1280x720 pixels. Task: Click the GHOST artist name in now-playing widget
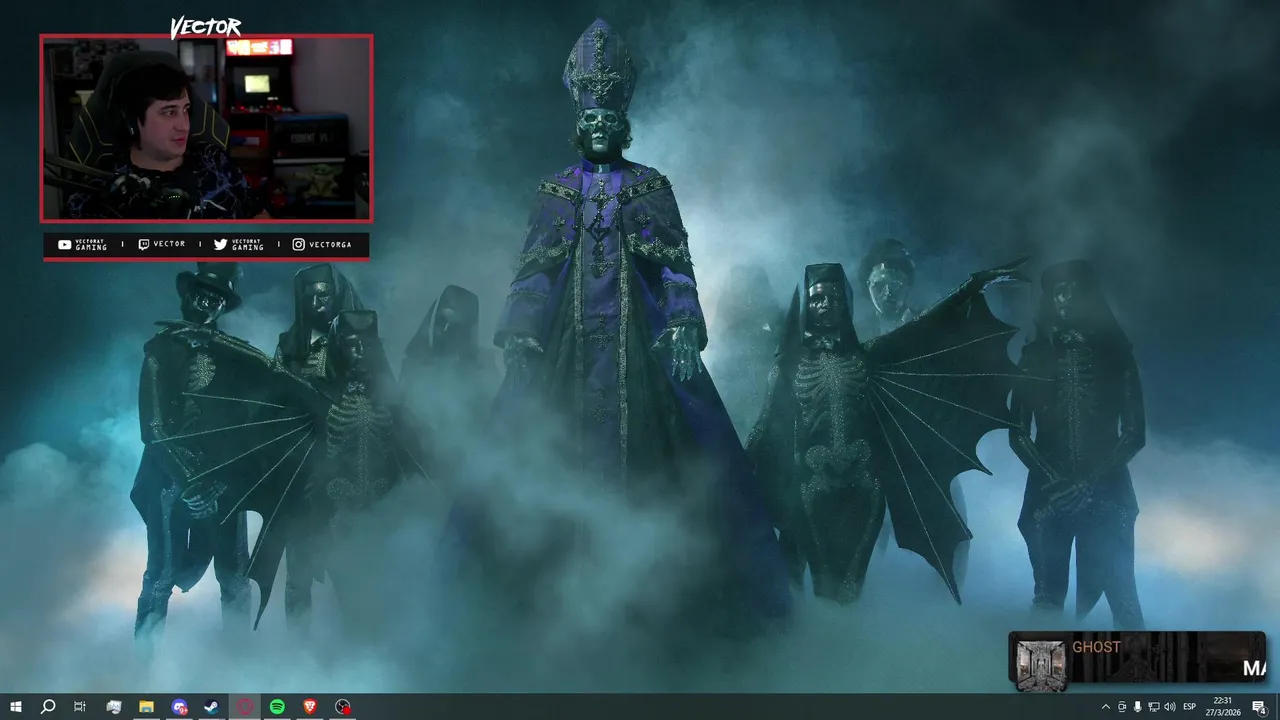coord(1096,647)
